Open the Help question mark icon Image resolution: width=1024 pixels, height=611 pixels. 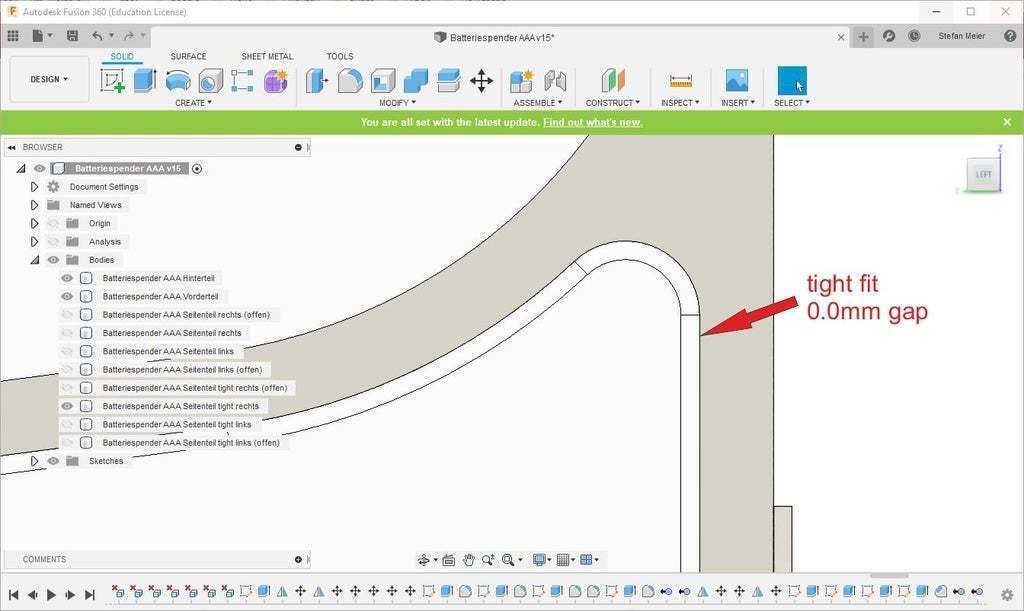pyautogui.click(x=1010, y=36)
